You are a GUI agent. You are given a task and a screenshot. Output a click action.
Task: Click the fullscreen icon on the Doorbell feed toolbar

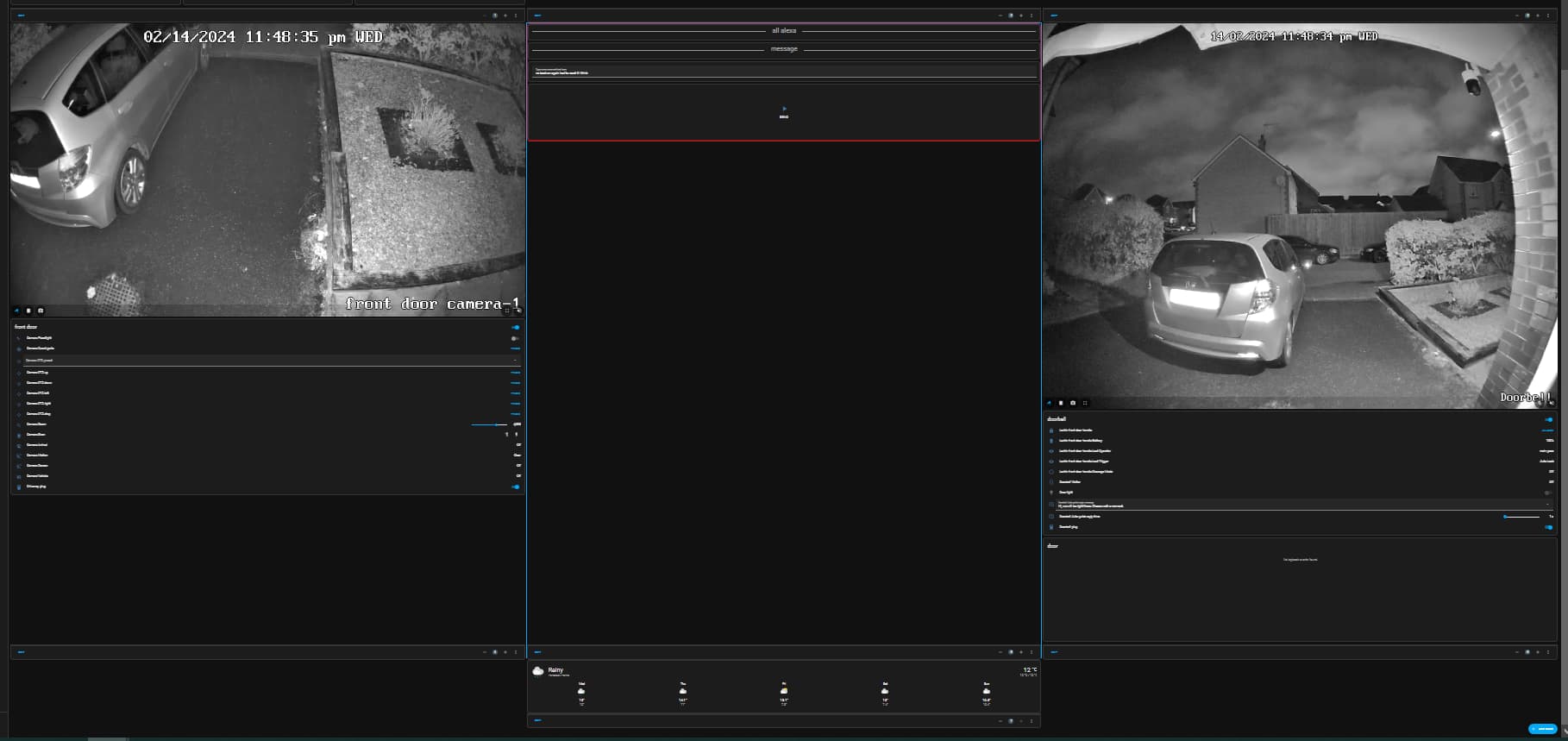tap(1085, 403)
